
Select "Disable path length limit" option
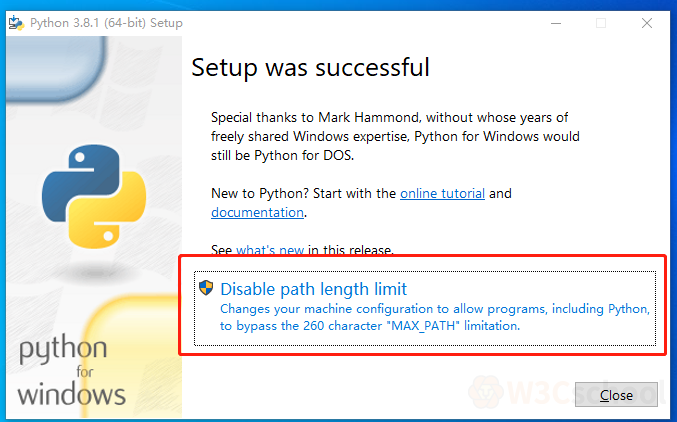[x=314, y=288]
